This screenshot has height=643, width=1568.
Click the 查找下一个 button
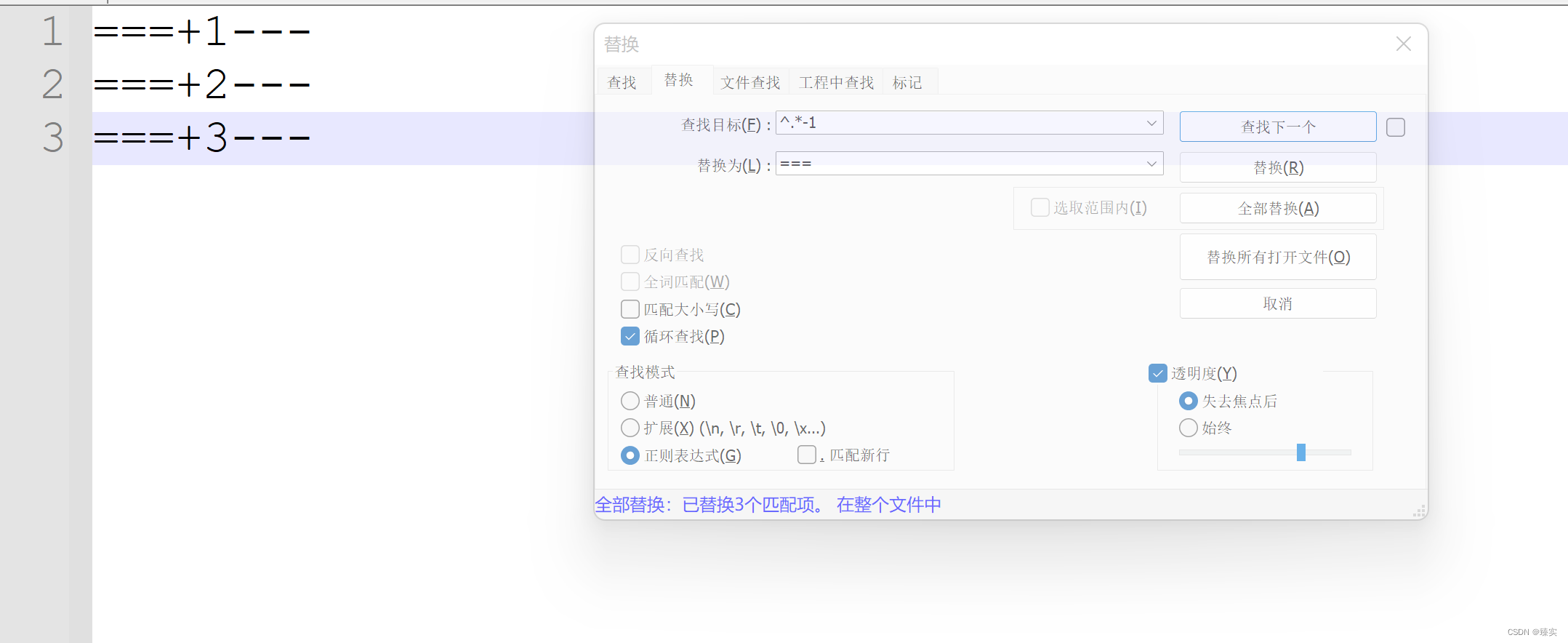click(x=1278, y=127)
